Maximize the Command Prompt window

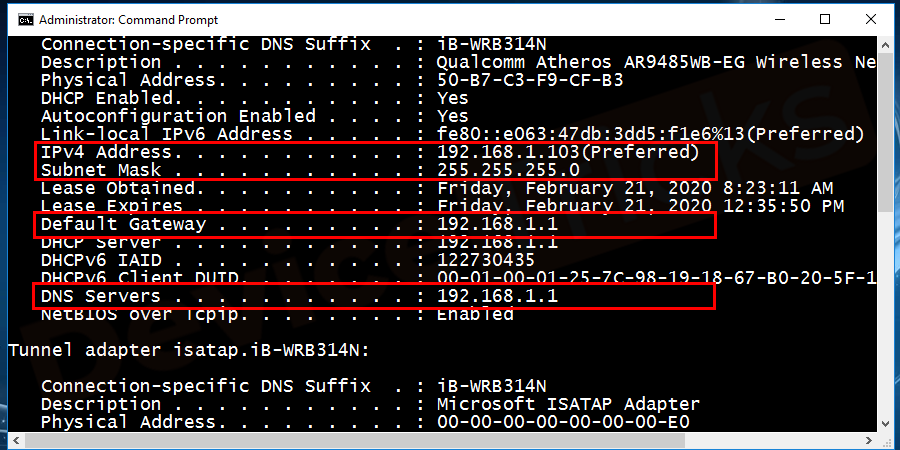(x=825, y=20)
